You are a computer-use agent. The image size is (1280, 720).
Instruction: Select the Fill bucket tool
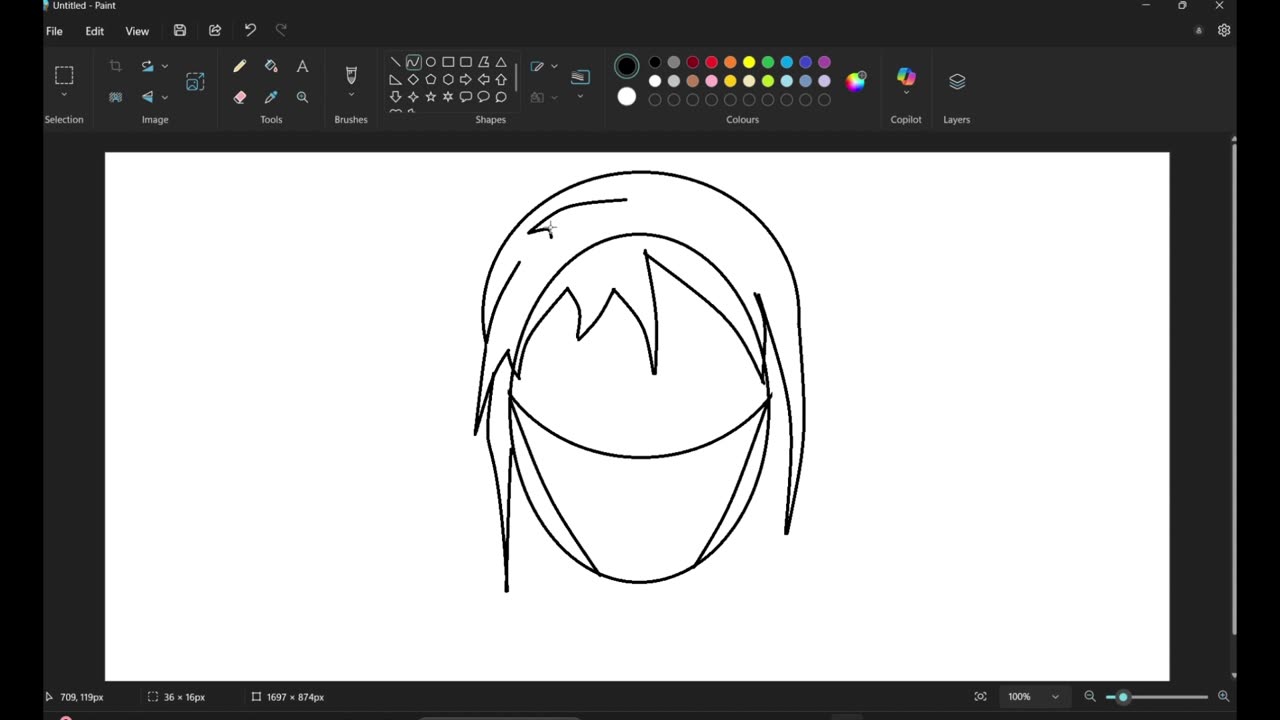[x=271, y=66]
